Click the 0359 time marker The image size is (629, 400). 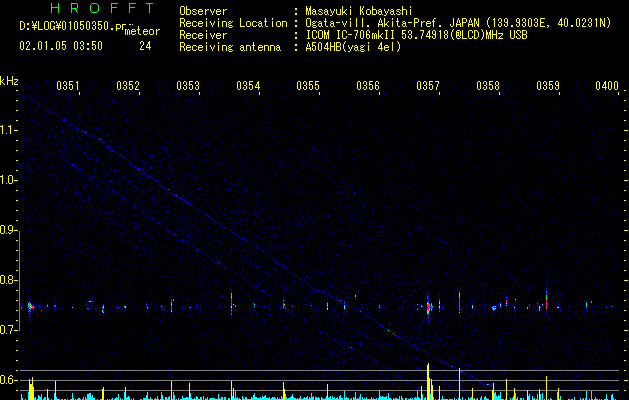tap(548, 86)
